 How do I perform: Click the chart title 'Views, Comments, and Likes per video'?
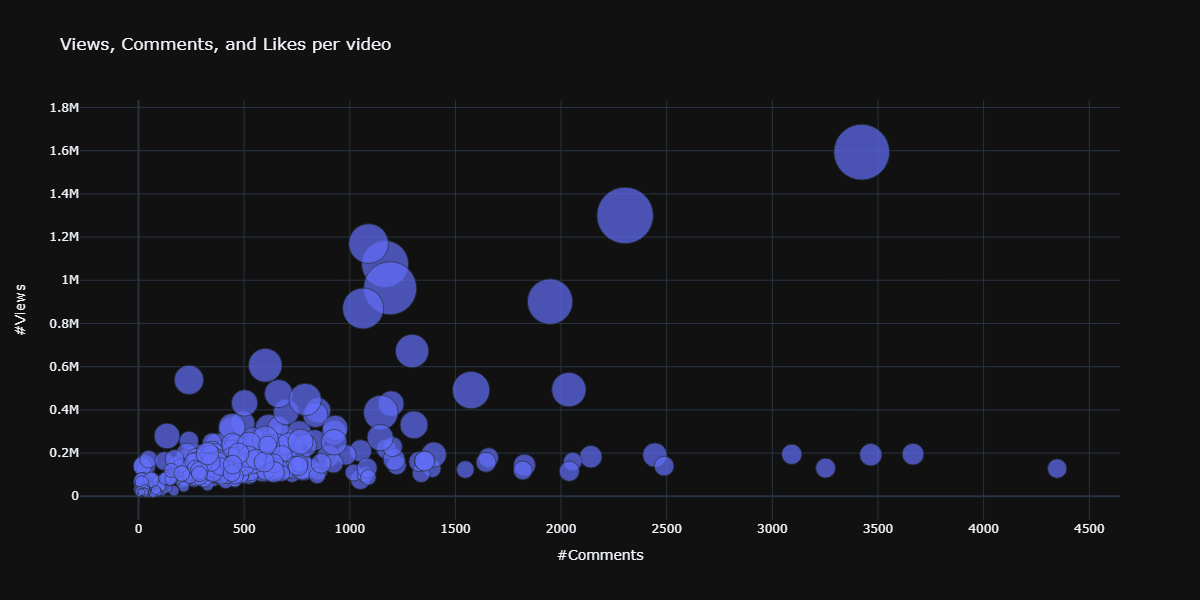225,44
